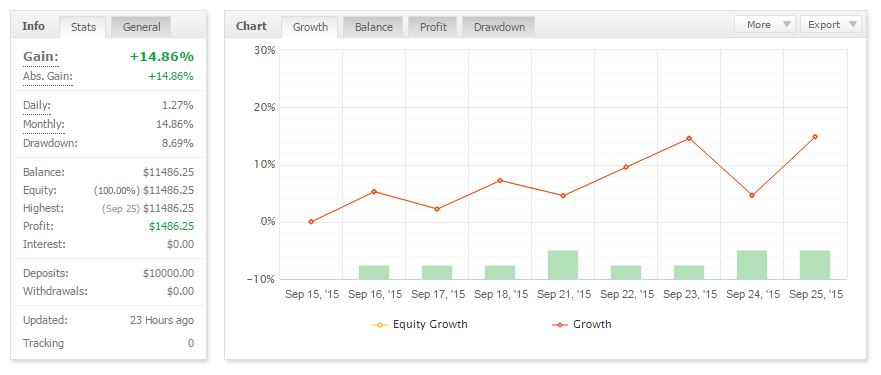Image resolution: width=881 pixels, height=375 pixels.
Task: Click the Sep 17 growth data point
Action: coord(437,209)
